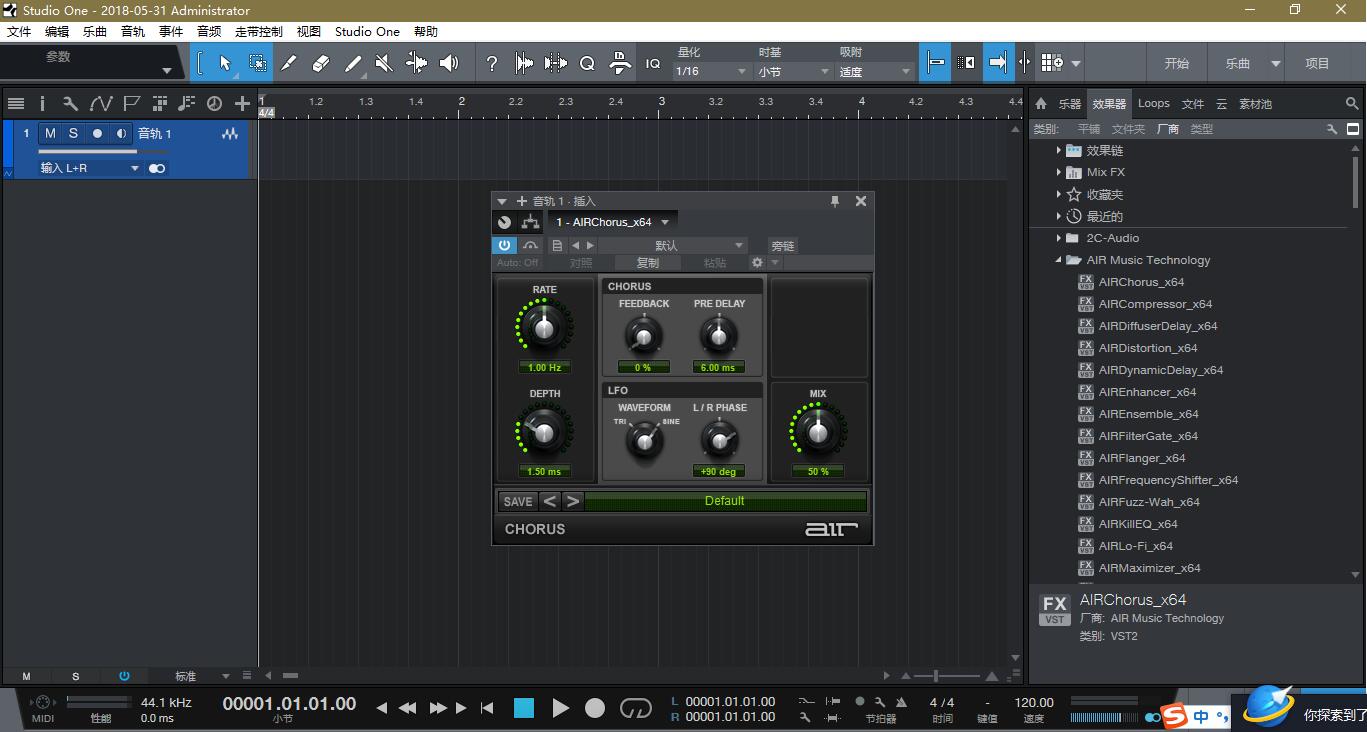Select the Mute tool
Image resolution: width=1367 pixels, height=732 pixels.
coord(384,63)
